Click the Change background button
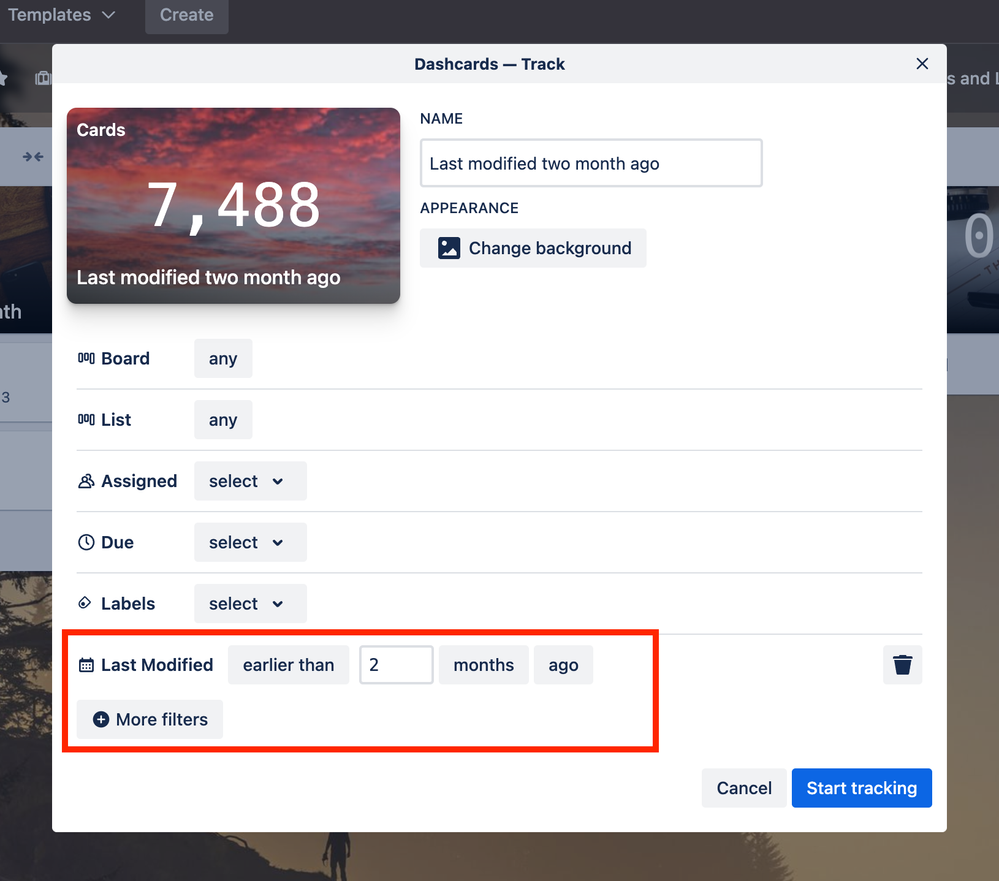 tap(533, 248)
